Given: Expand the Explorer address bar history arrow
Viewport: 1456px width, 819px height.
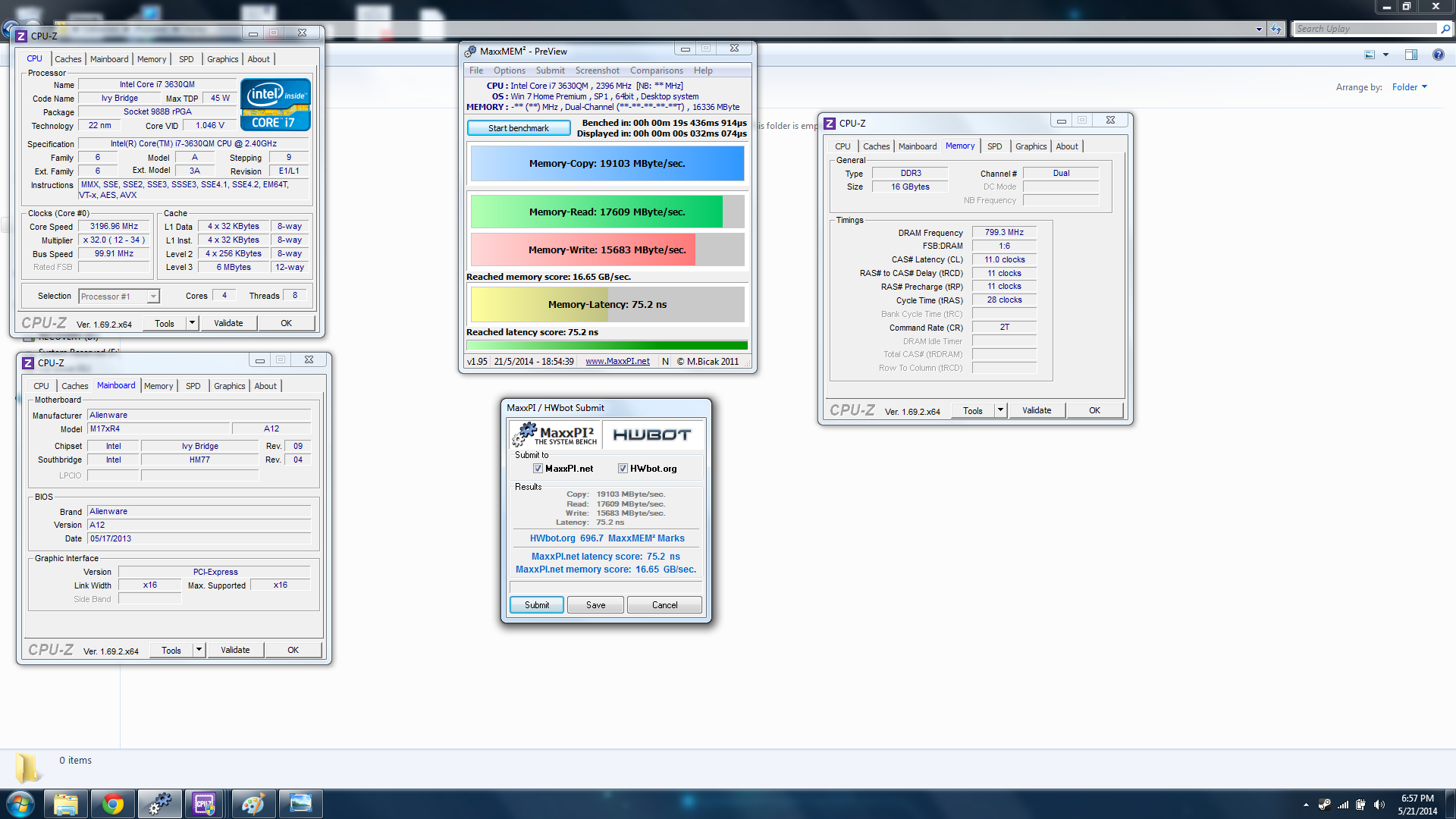Looking at the screenshot, I should [1259, 29].
